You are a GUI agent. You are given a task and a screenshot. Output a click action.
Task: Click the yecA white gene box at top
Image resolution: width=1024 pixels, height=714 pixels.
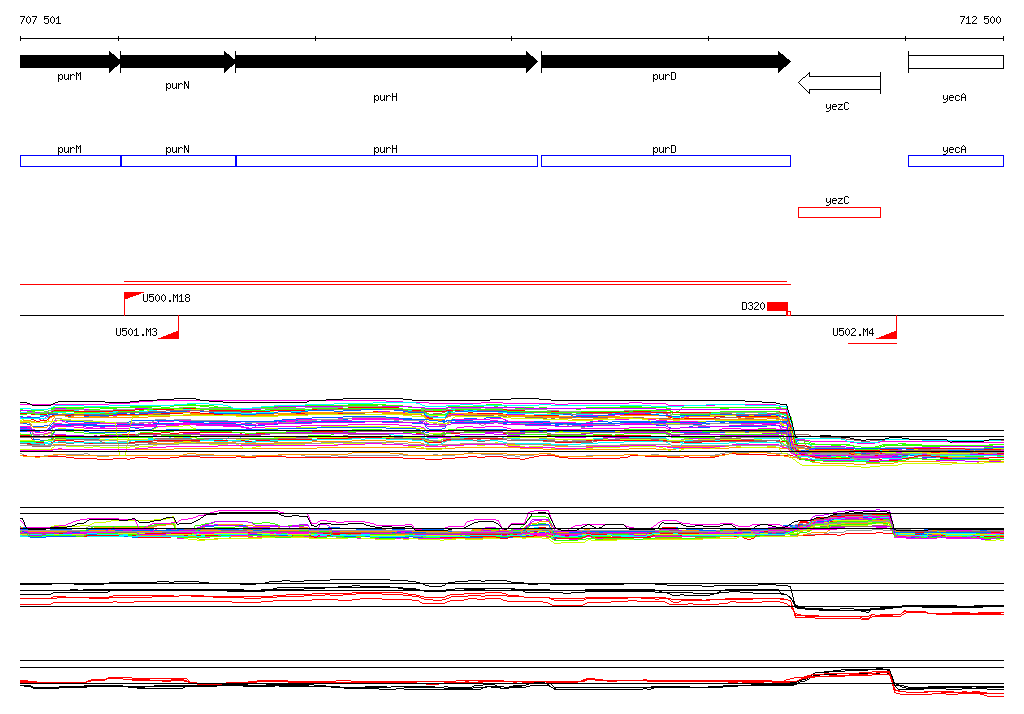click(956, 62)
